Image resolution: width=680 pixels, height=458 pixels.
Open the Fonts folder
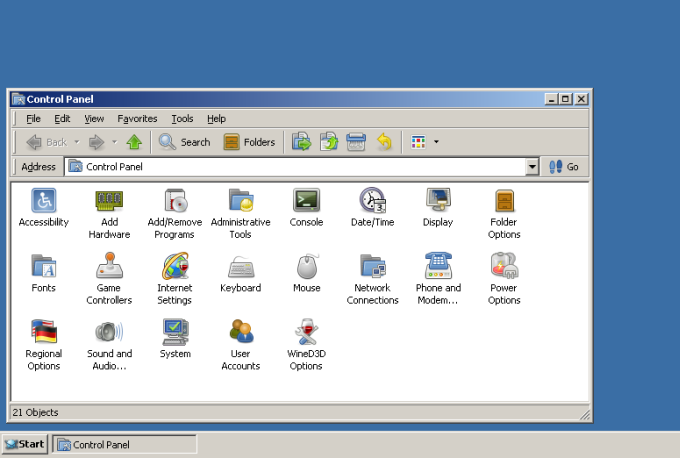pyautogui.click(x=43, y=273)
